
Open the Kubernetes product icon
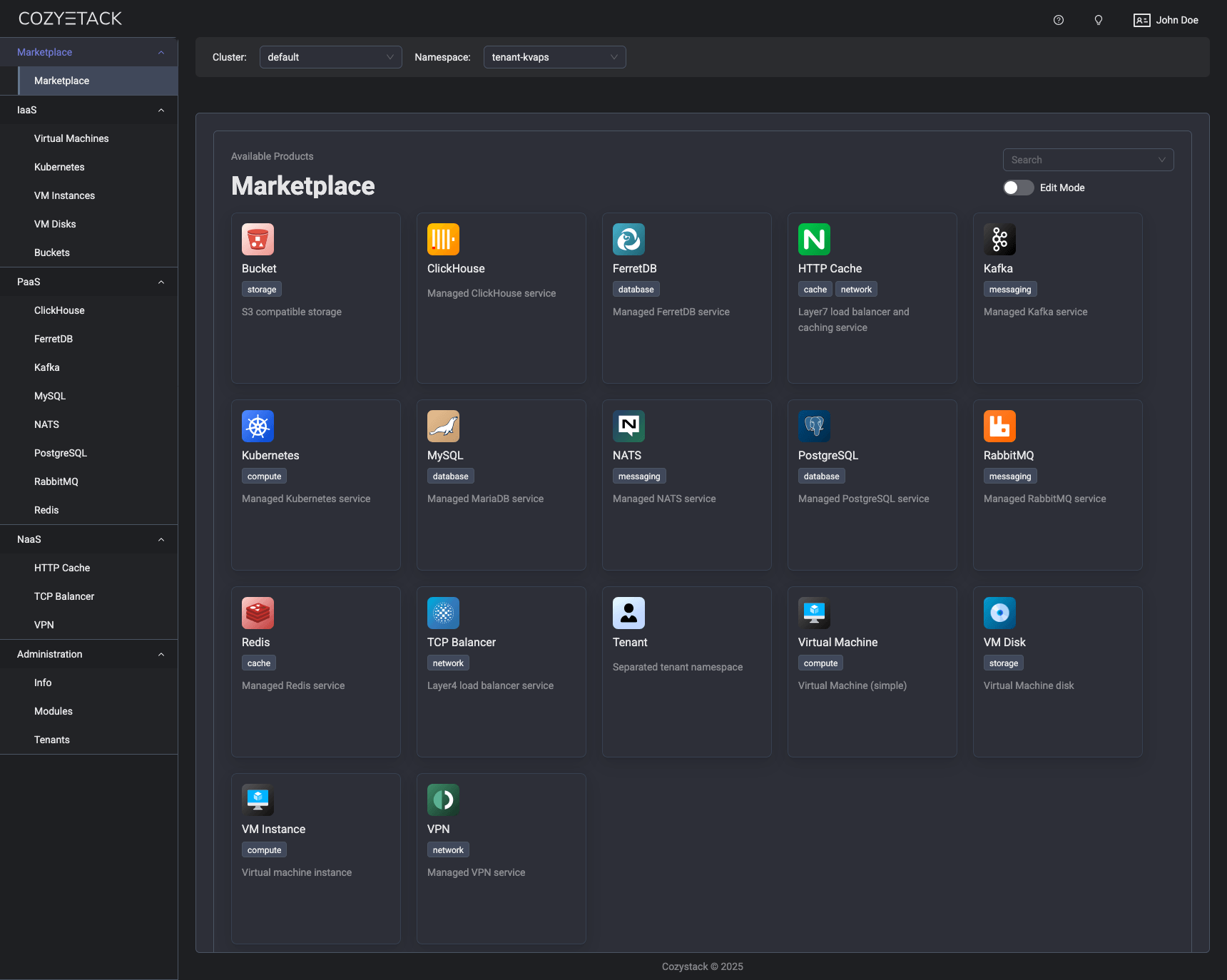click(258, 426)
